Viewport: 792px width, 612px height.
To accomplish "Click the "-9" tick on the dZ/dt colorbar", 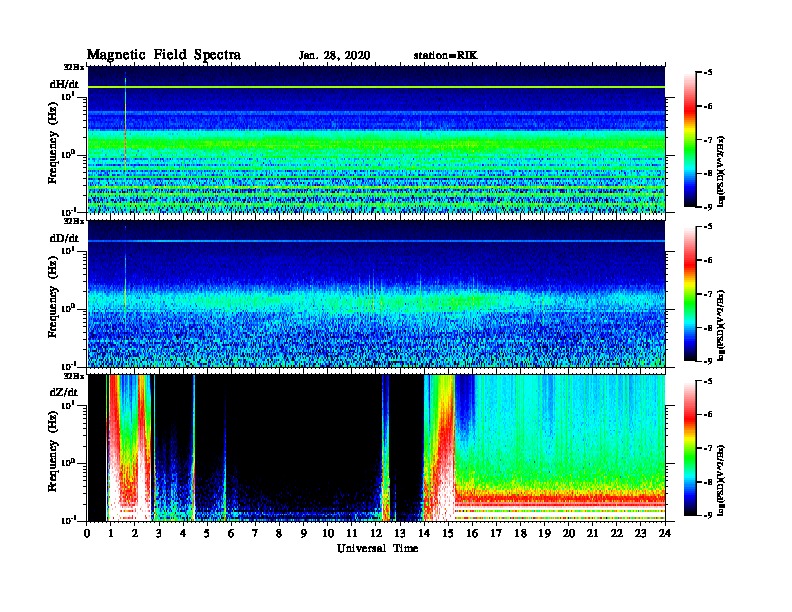I will tap(708, 515).
